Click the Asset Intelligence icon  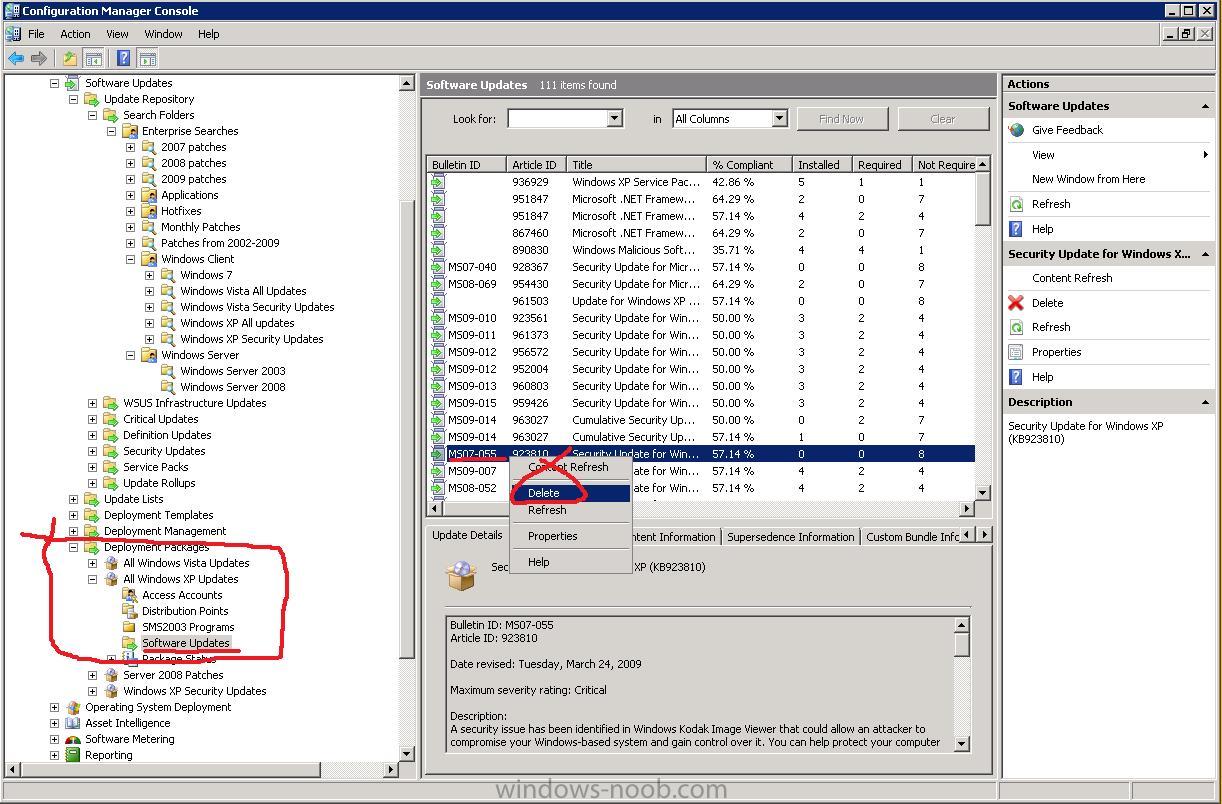click(72, 723)
